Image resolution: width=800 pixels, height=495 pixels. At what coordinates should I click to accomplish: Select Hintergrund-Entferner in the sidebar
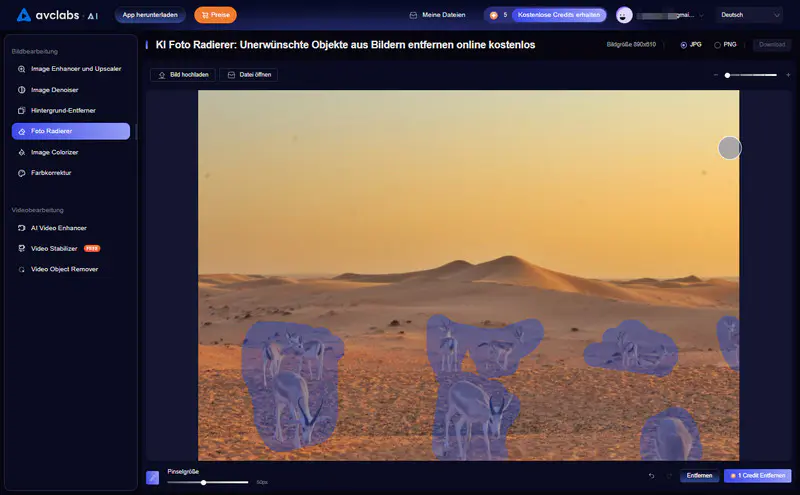pos(63,110)
